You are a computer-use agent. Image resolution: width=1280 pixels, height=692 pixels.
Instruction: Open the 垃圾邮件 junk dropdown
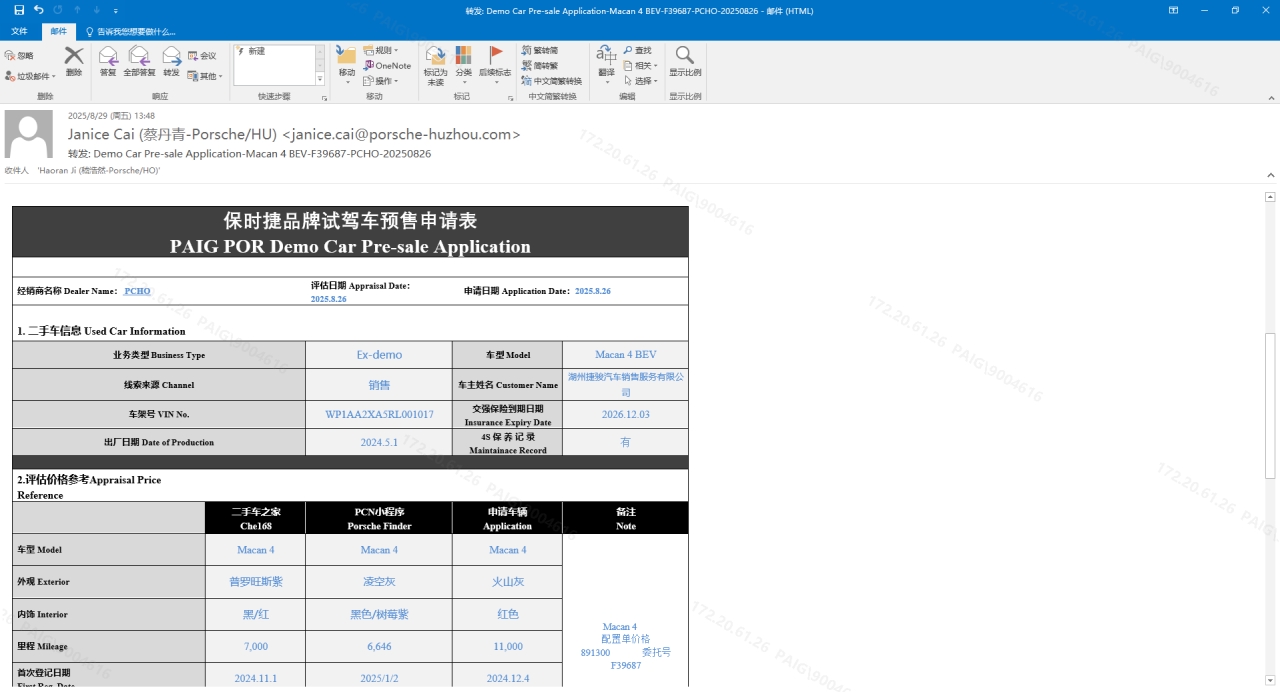[30, 76]
